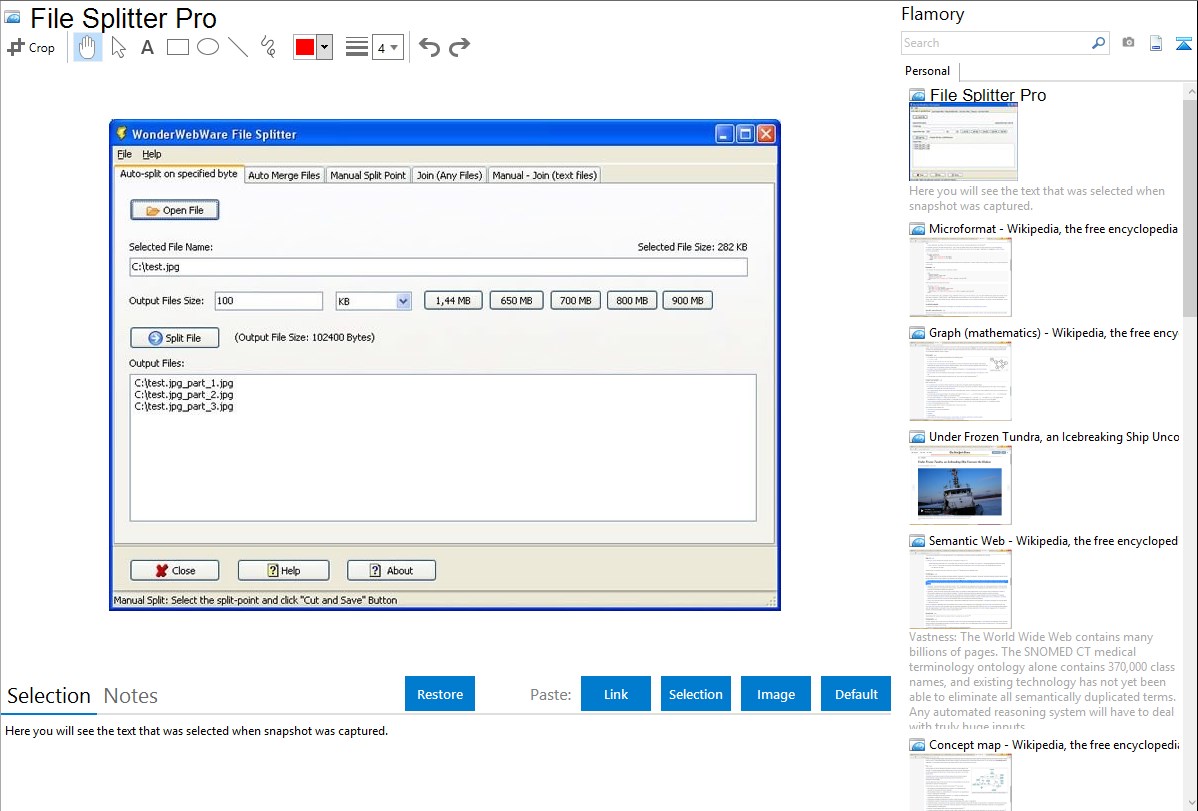Click the Help button at bottom
Screen dimensions: 1198x811
[283, 570]
